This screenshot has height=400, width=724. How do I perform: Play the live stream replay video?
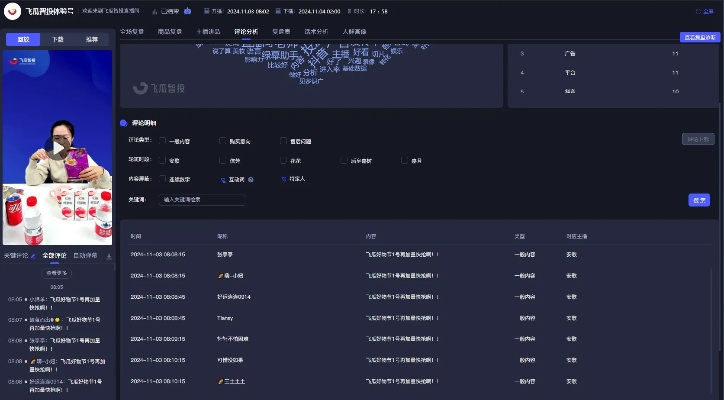pyautogui.click(x=57, y=147)
